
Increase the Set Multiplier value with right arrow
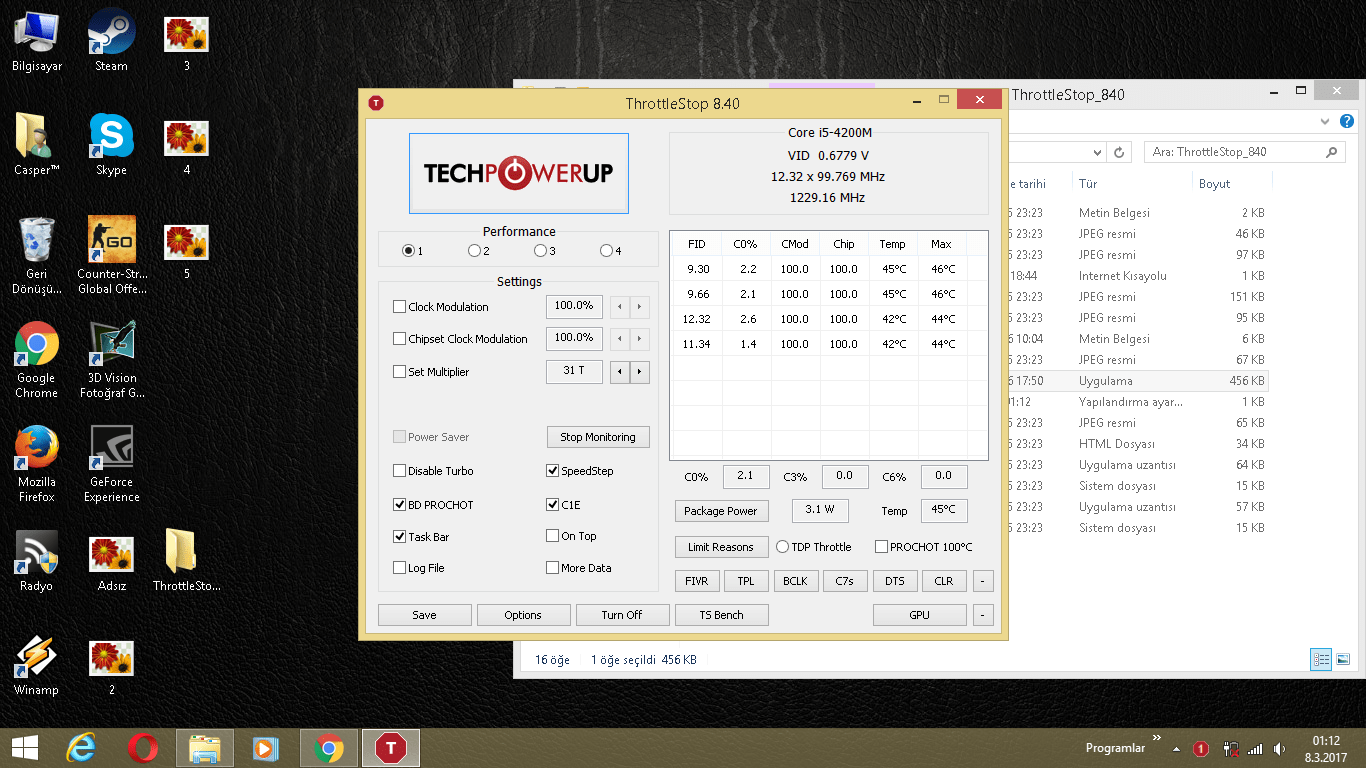tap(640, 372)
